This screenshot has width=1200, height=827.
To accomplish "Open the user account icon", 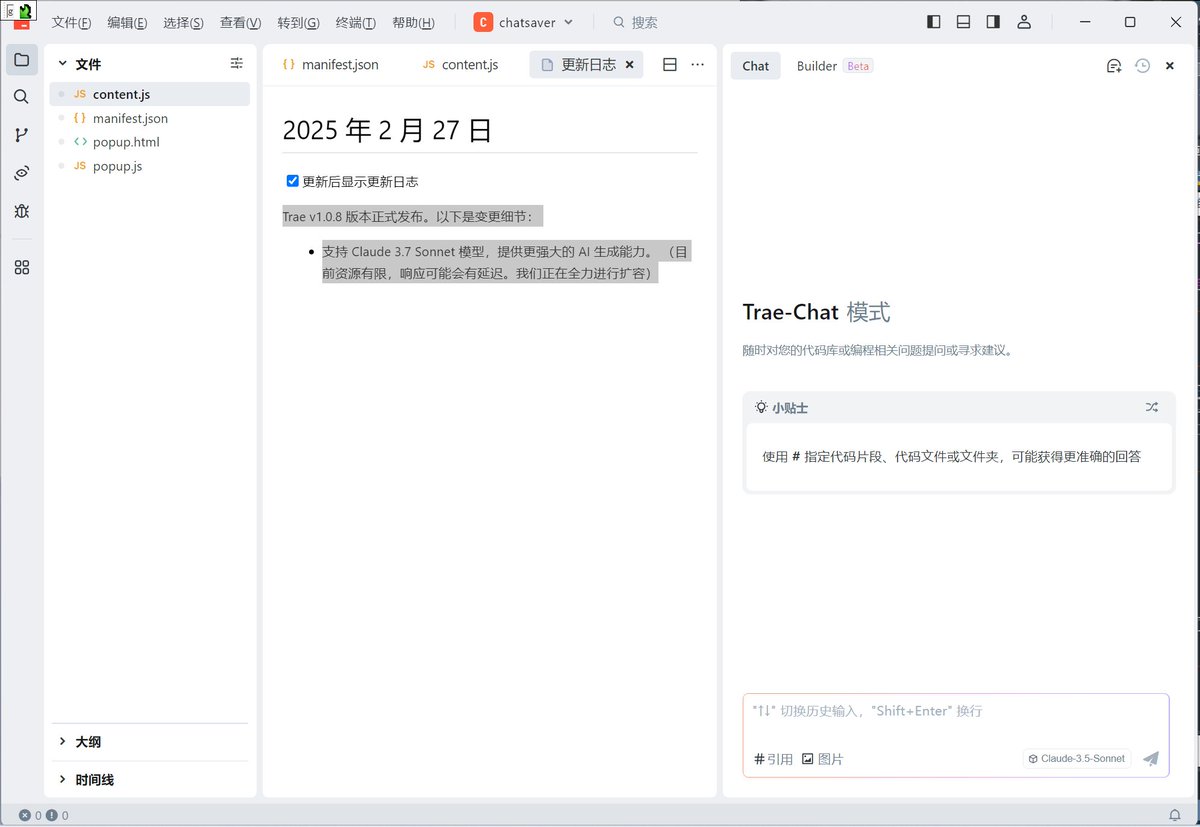I will tap(1024, 22).
